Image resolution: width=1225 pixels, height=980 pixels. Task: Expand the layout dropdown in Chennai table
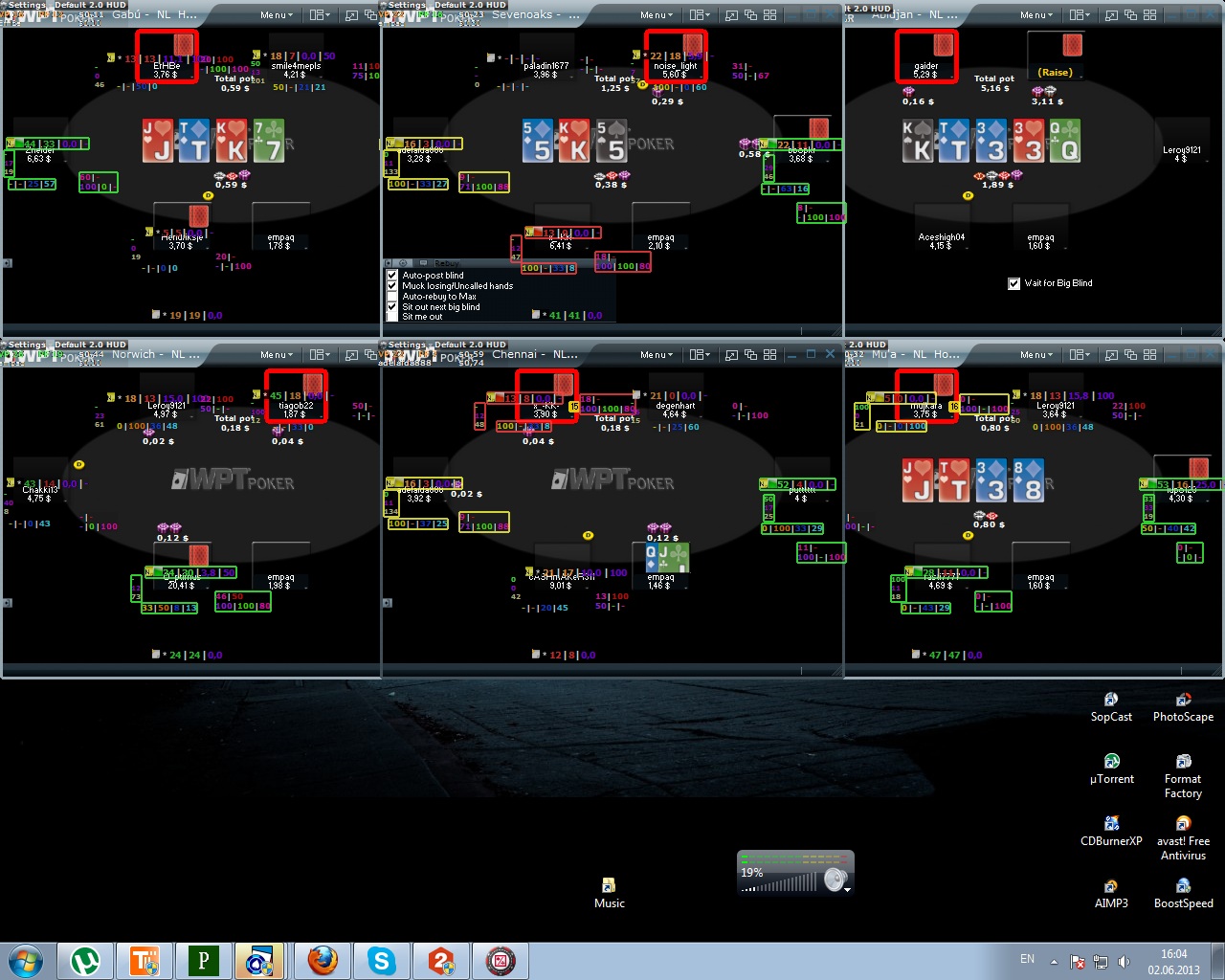coord(700,355)
